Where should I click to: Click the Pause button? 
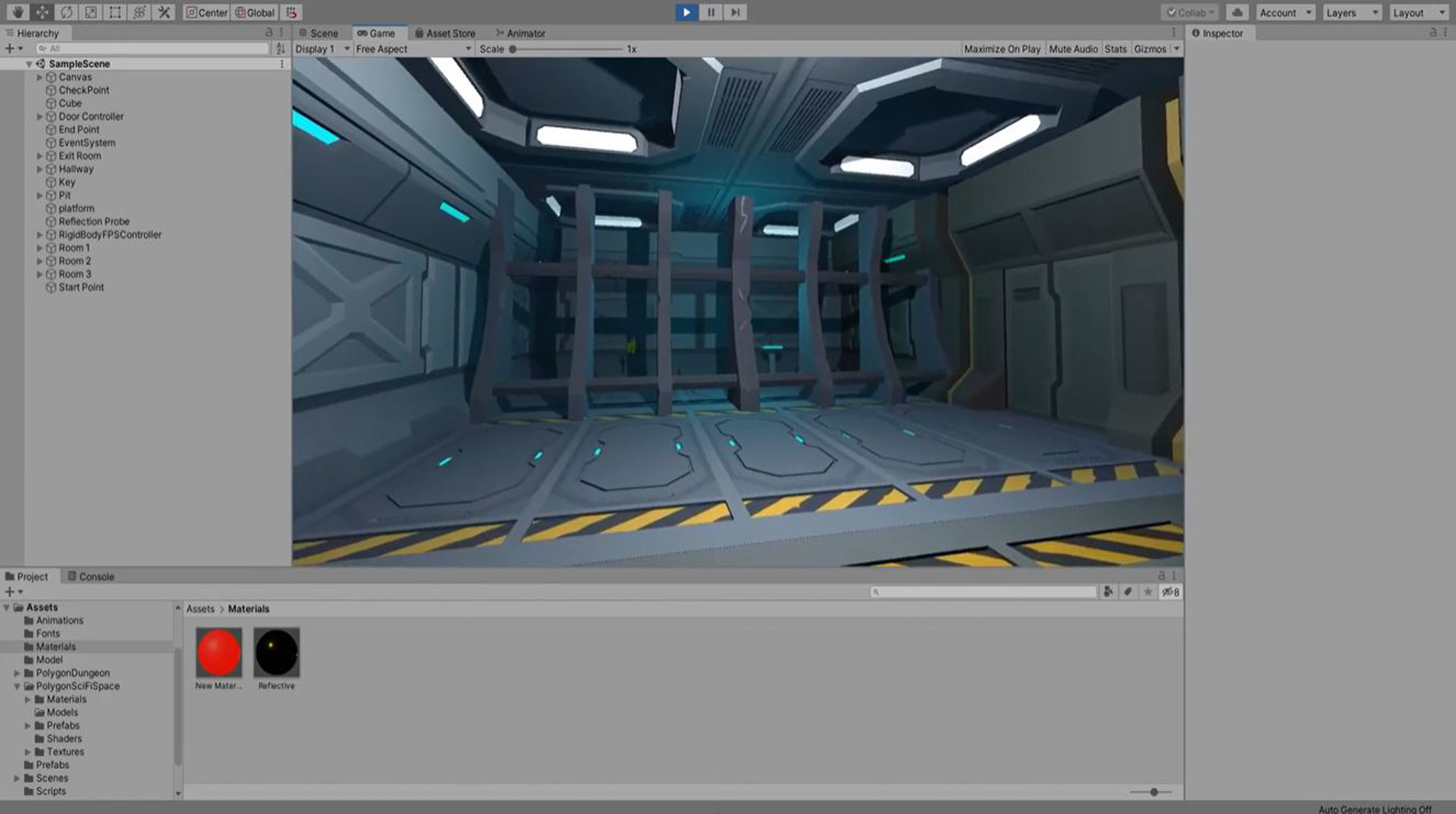point(711,12)
